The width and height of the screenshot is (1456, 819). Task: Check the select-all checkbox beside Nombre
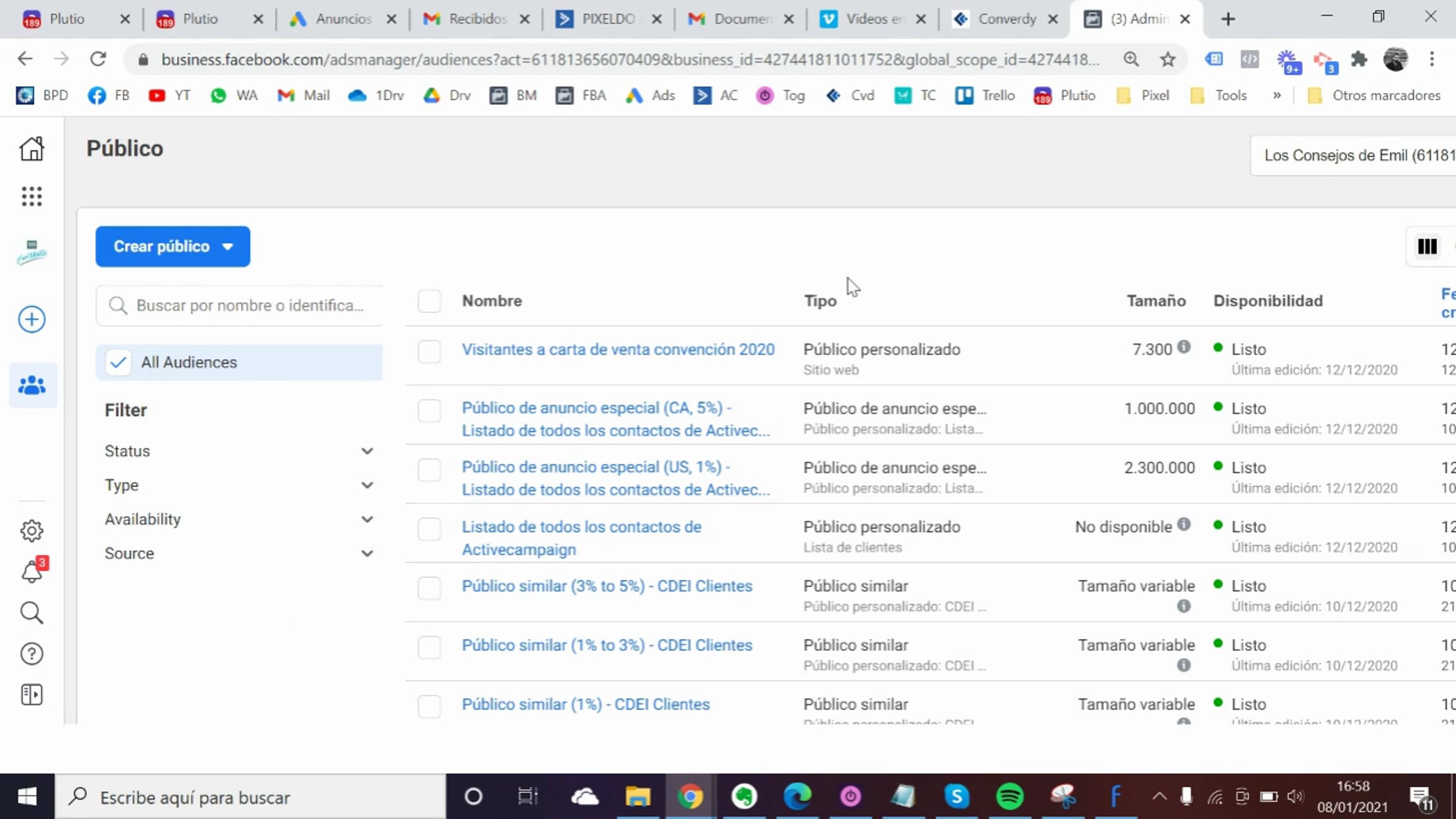(x=429, y=301)
